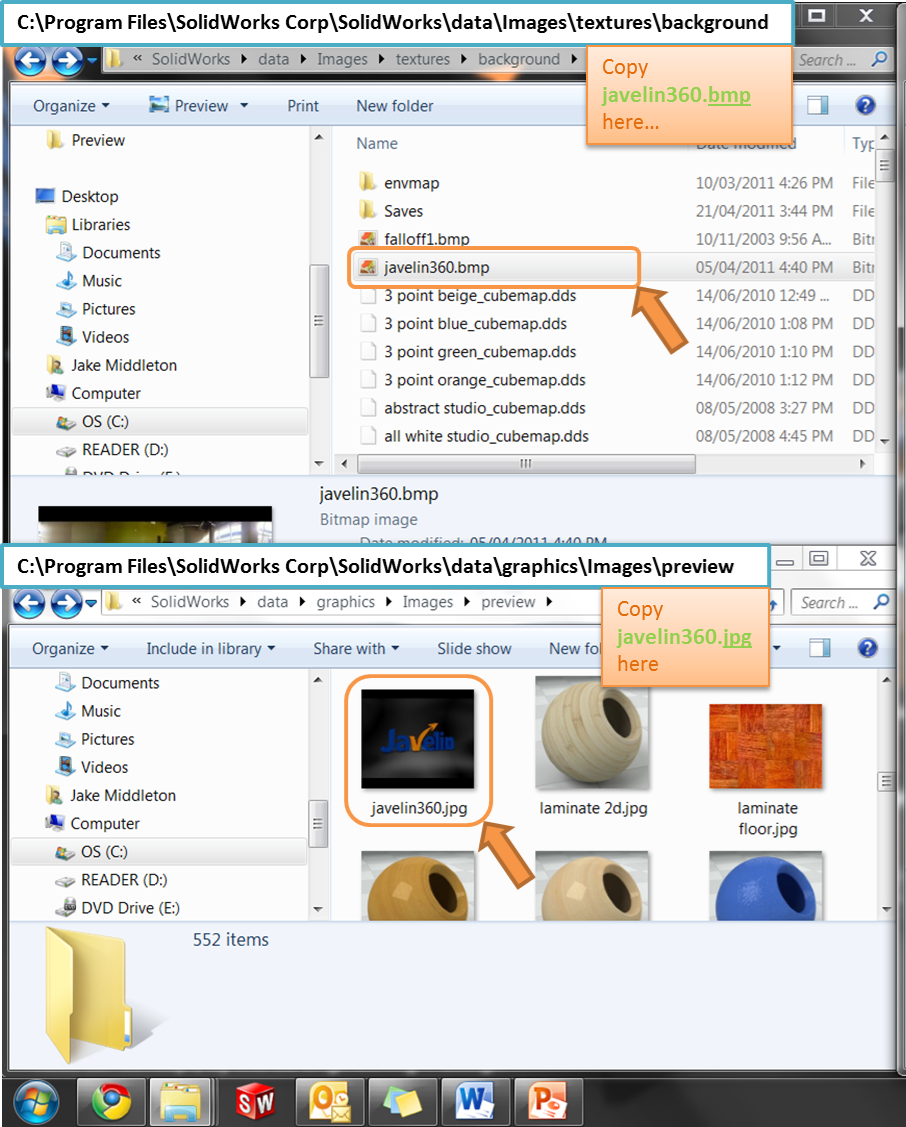Open the sticky notes taskbar icon
The width and height of the screenshot is (906, 1127).
(401, 1102)
